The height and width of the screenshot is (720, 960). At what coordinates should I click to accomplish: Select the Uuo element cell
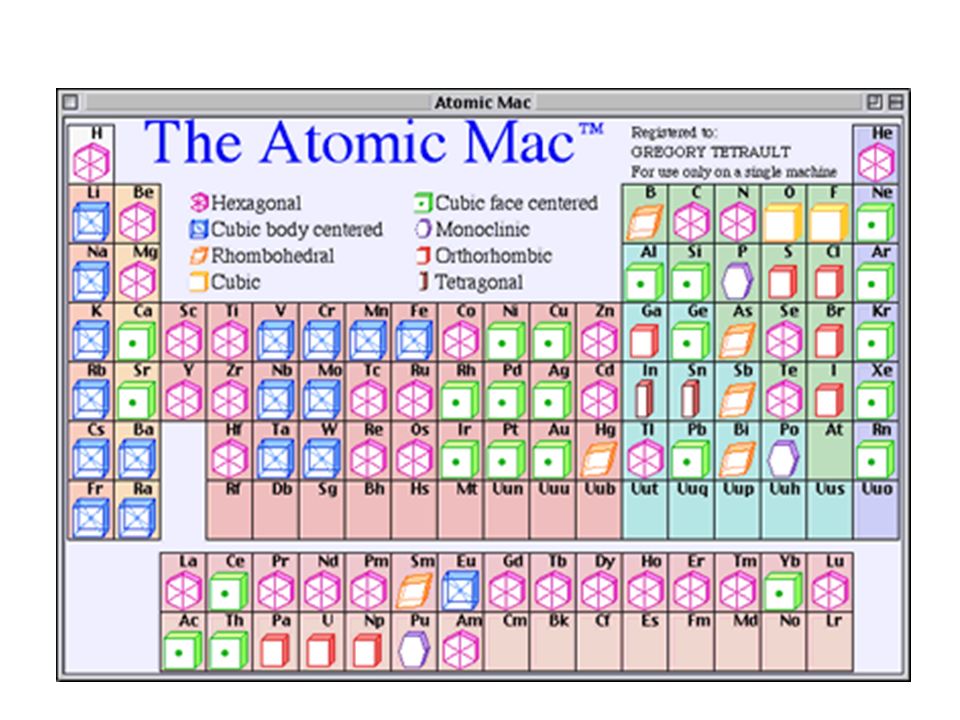tap(876, 511)
